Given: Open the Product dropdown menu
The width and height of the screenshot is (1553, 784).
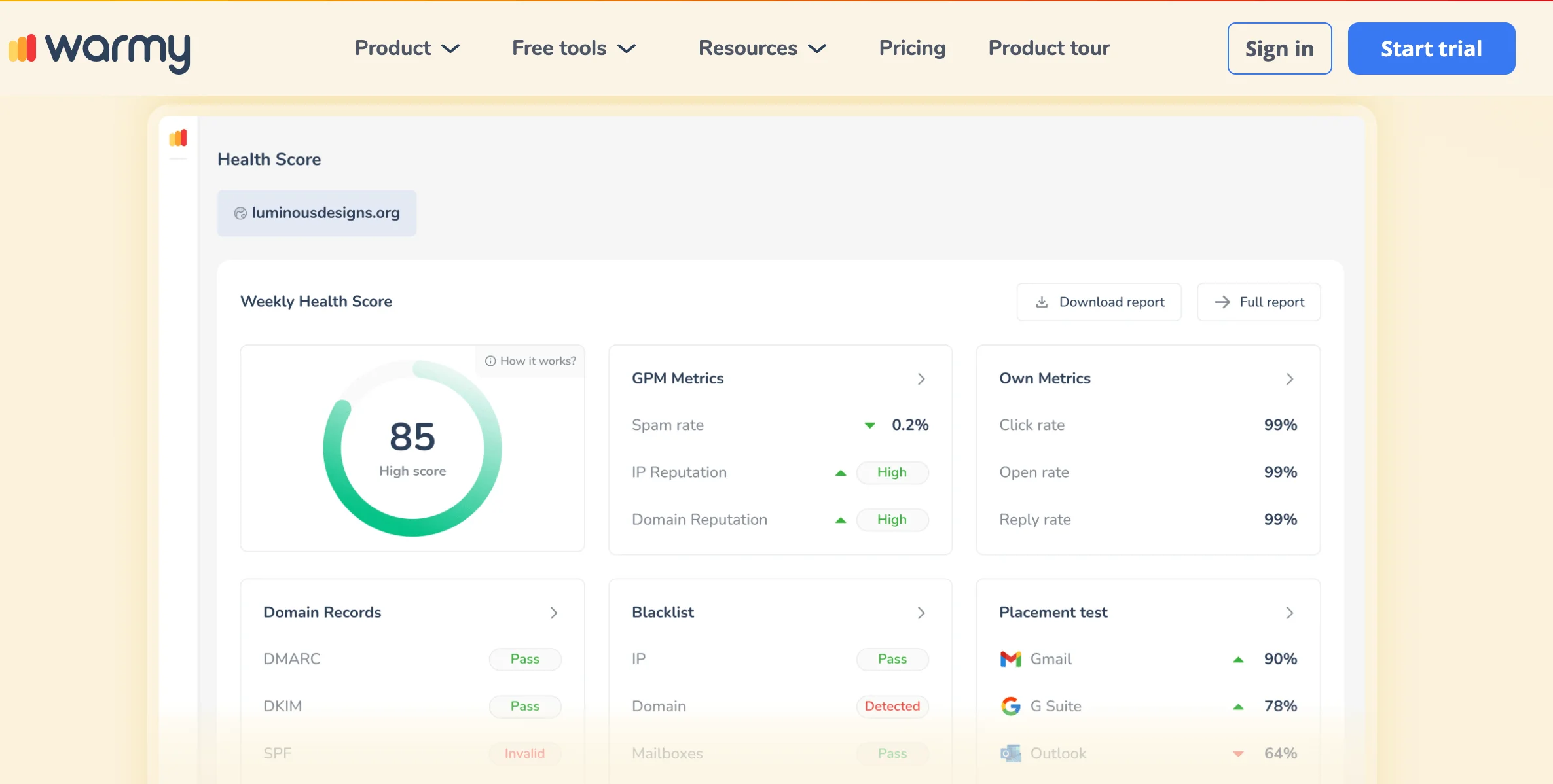Looking at the screenshot, I should pos(407,48).
